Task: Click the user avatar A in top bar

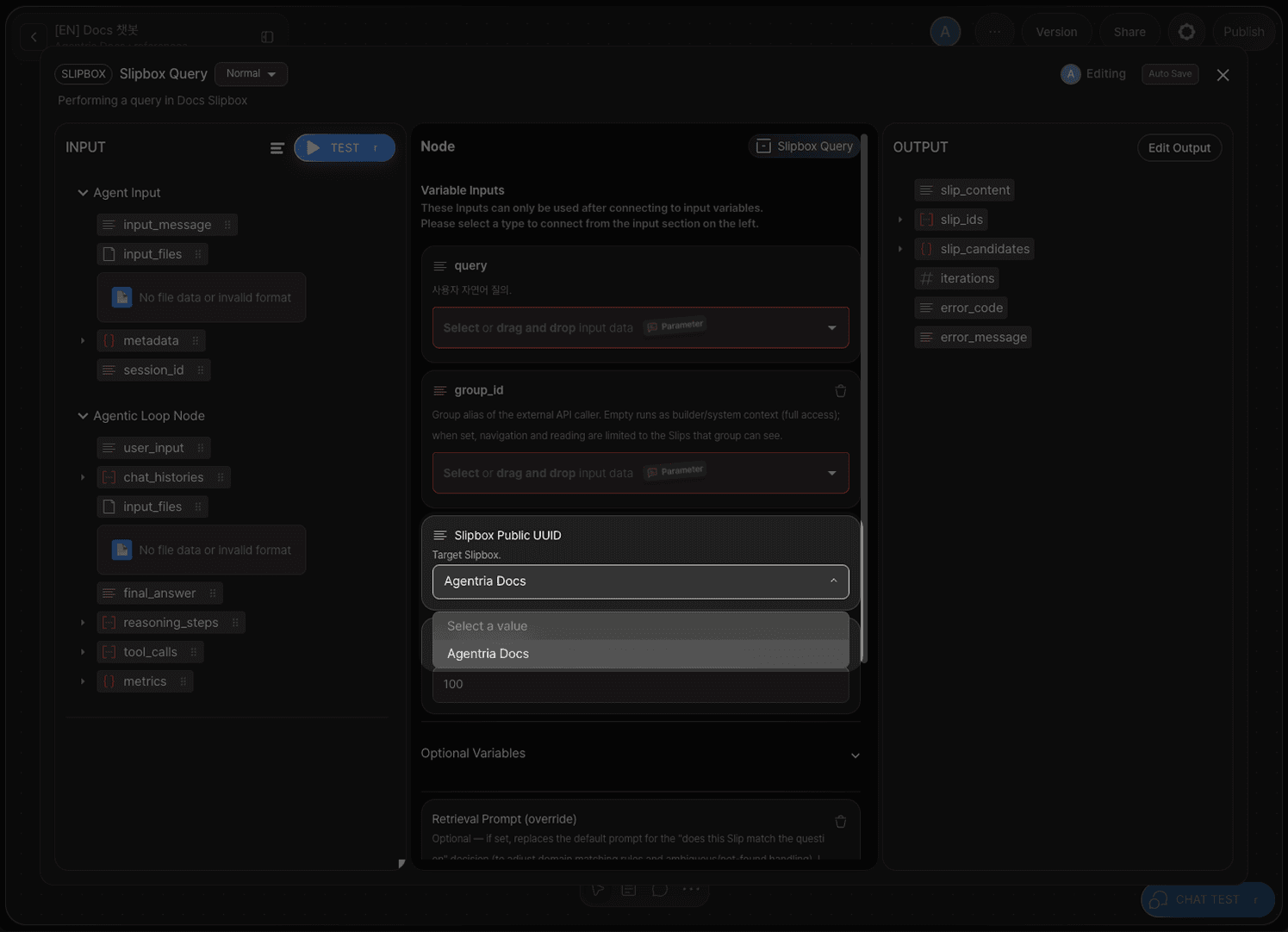Action: 945,32
